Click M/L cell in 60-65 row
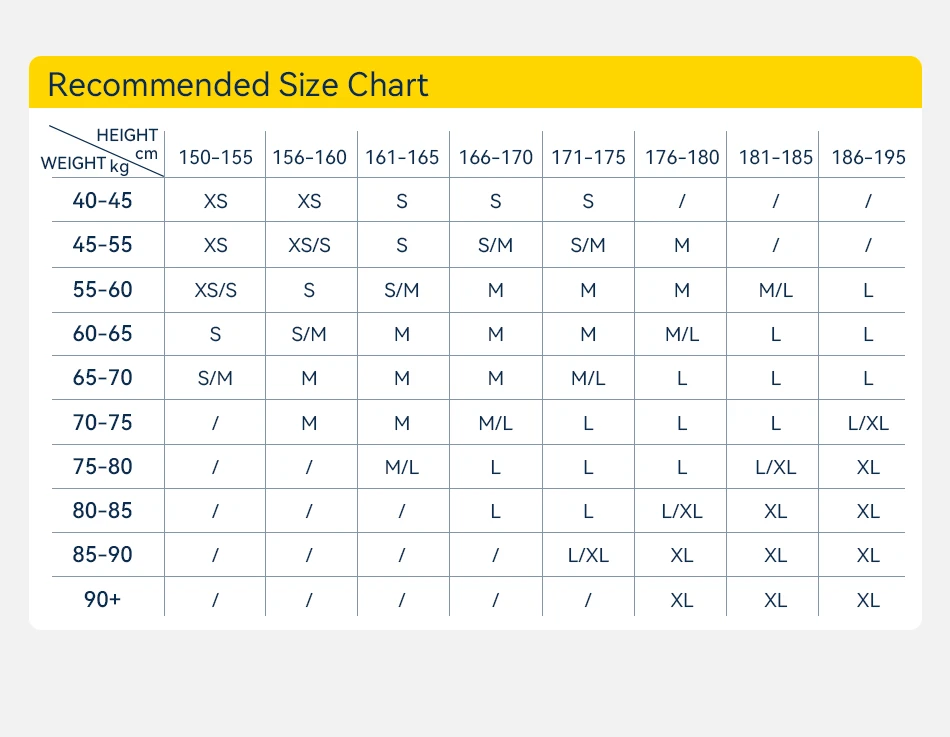Viewport: 950px width, 737px height. click(682, 334)
